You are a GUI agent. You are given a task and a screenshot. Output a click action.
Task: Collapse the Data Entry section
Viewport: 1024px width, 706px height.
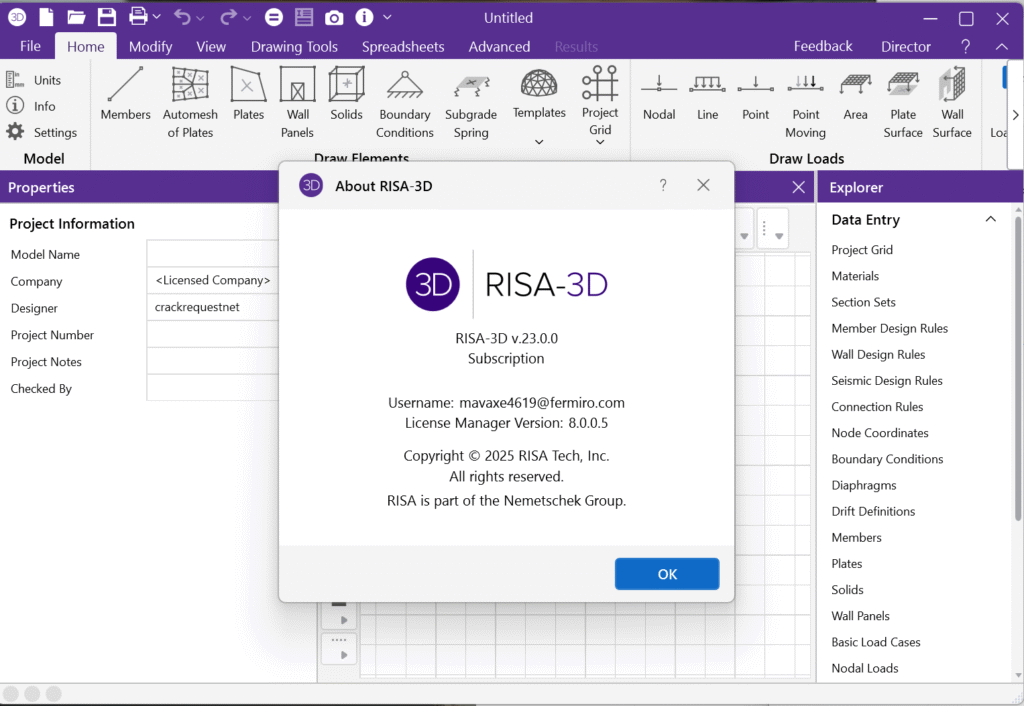click(991, 219)
